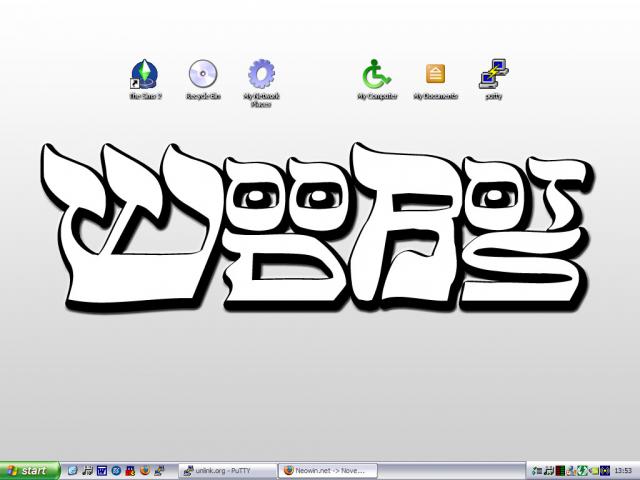Launch Internet Explorer from Quick Launch
This screenshot has height=480, width=640.
pos(72,471)
